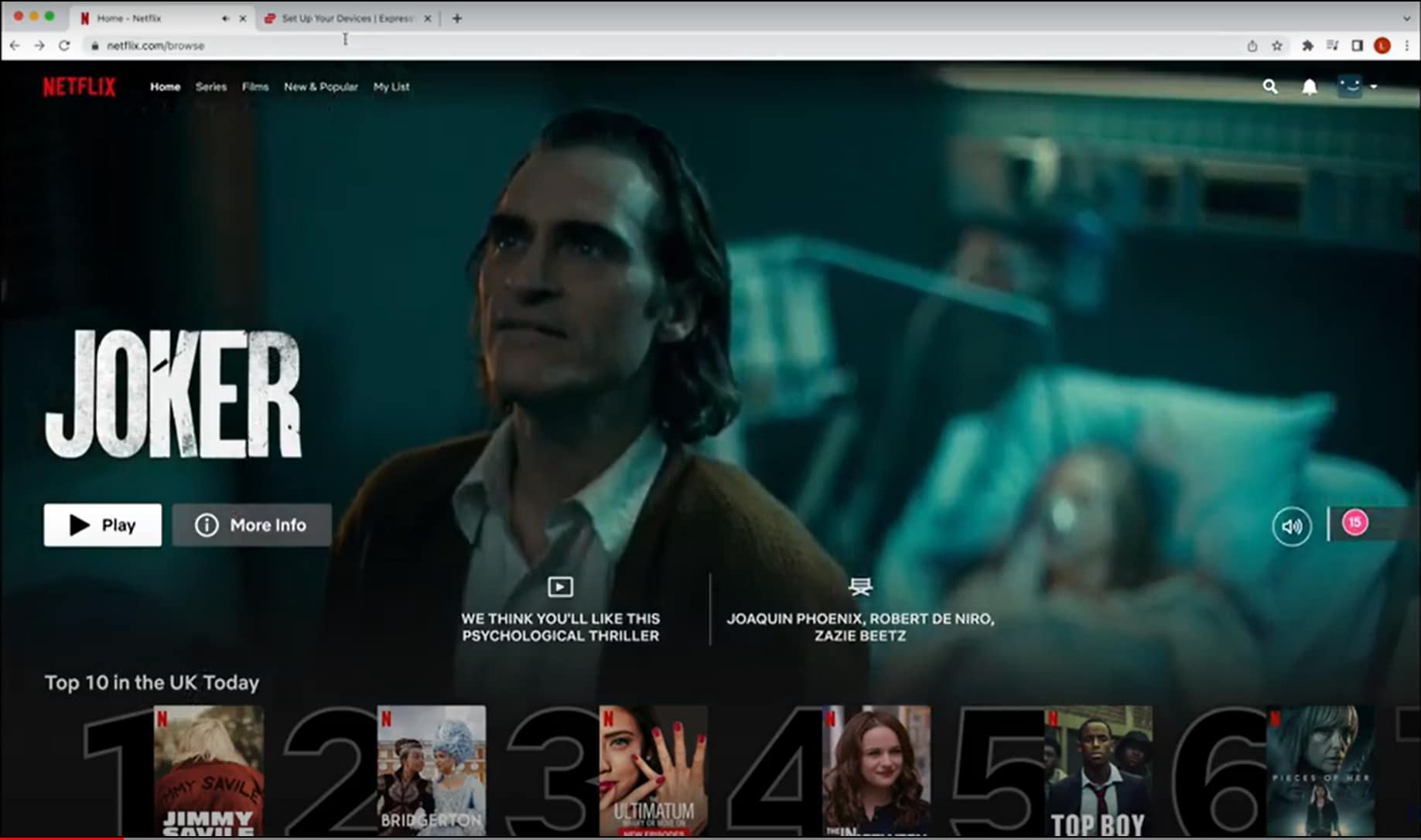
Task: Expand the browser profile badge menu
Action: click(1382, 46)
